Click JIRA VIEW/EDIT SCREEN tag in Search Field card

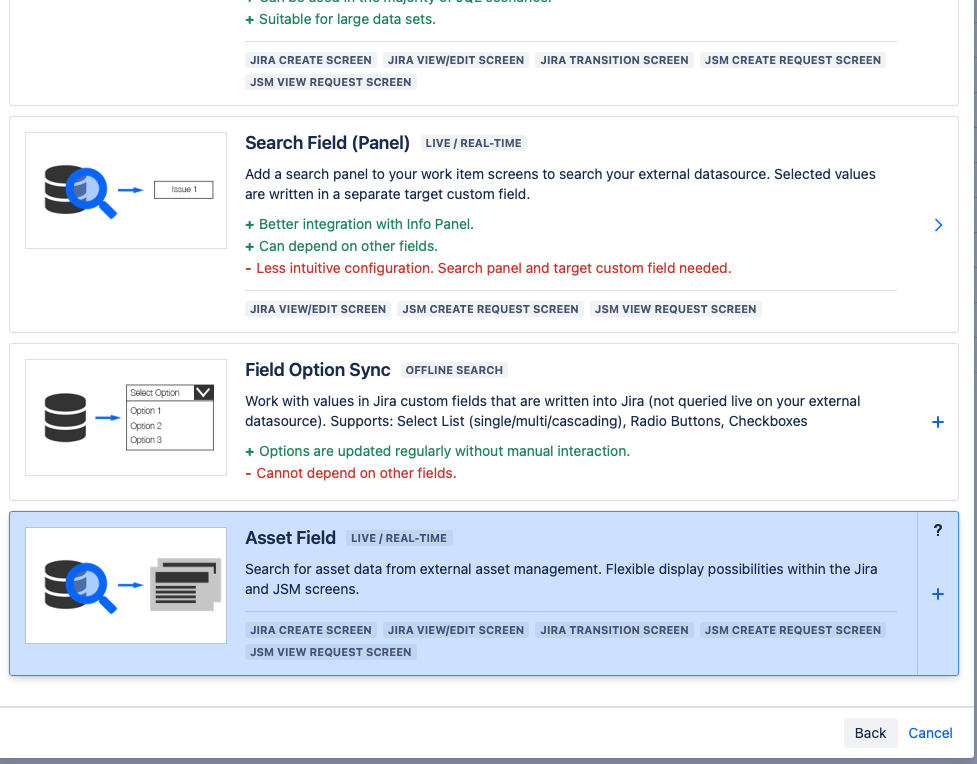(x=318, y=309)
